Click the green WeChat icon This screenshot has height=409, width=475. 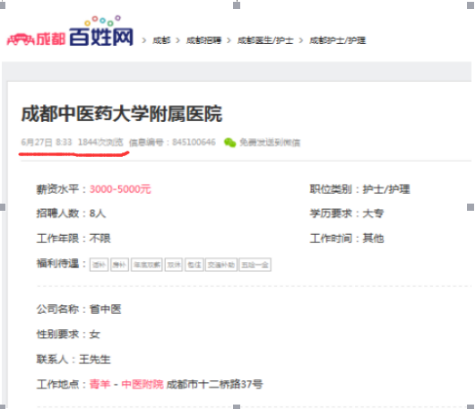tap(230, 143)
